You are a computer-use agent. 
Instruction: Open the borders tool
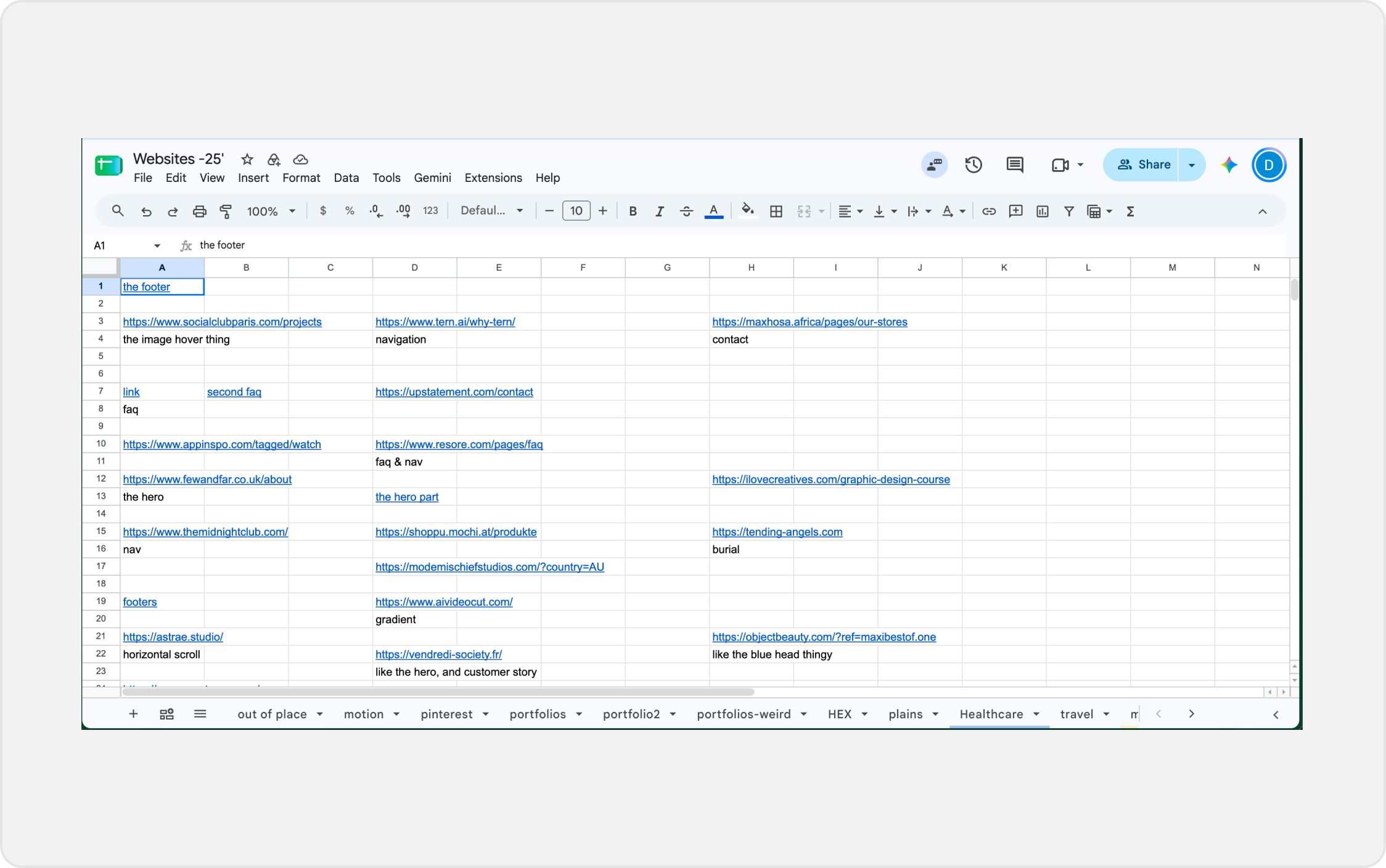pos(776,211)
